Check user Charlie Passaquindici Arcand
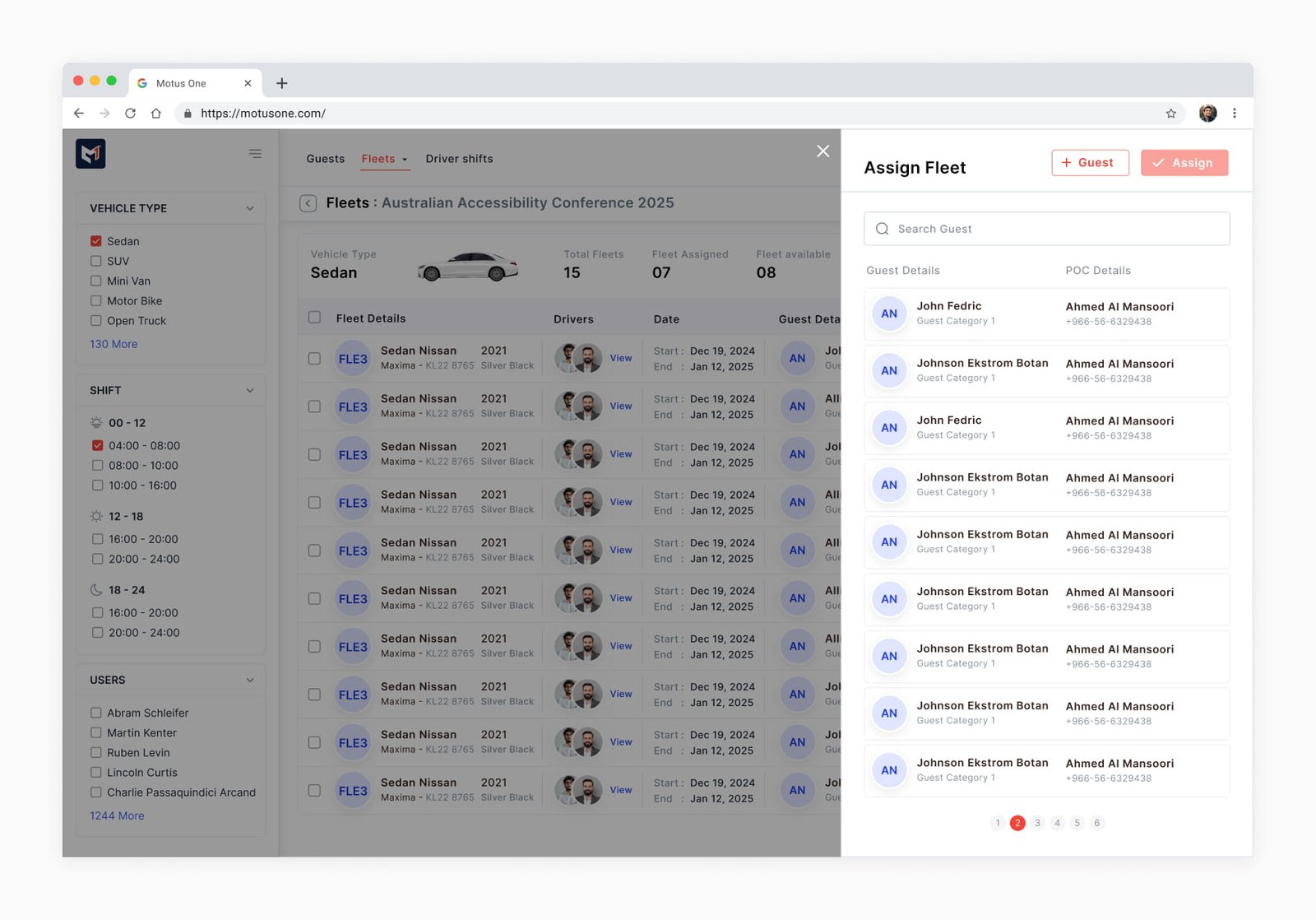 [x=96, y=792]
